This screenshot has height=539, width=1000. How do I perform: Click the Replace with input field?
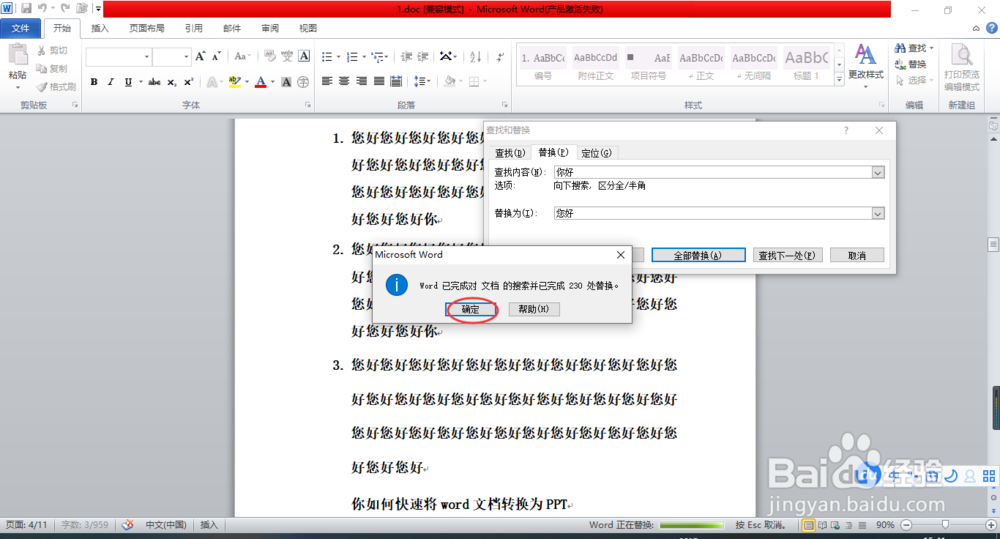point(713,214)
